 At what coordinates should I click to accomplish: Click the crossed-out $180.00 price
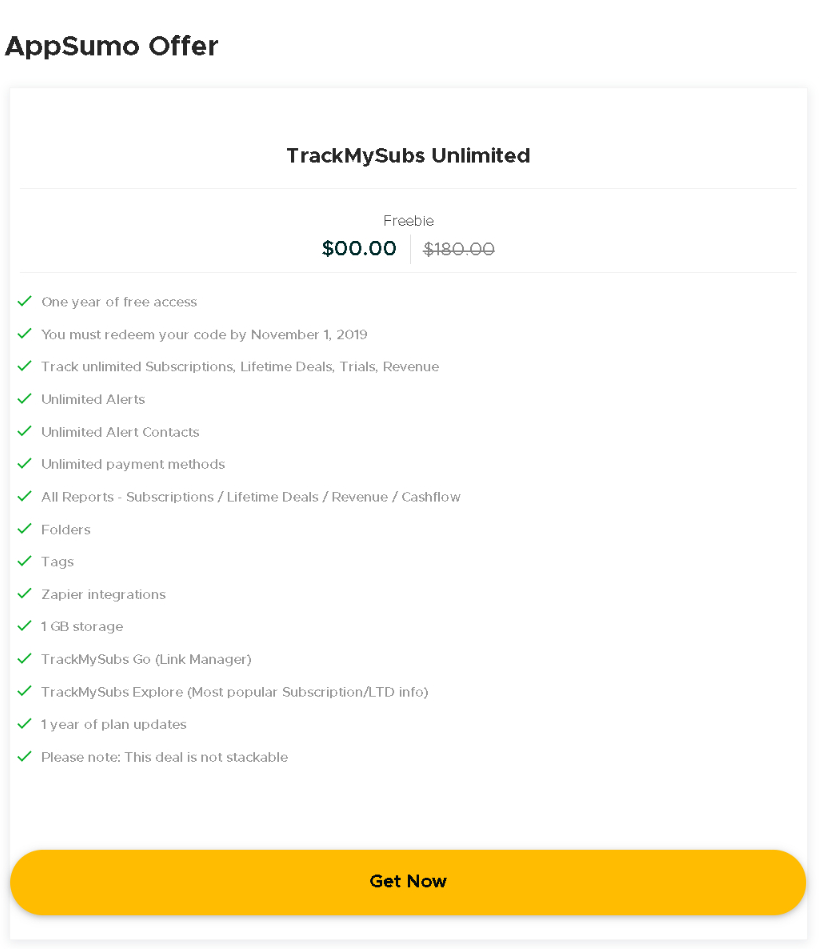[458, 249]
